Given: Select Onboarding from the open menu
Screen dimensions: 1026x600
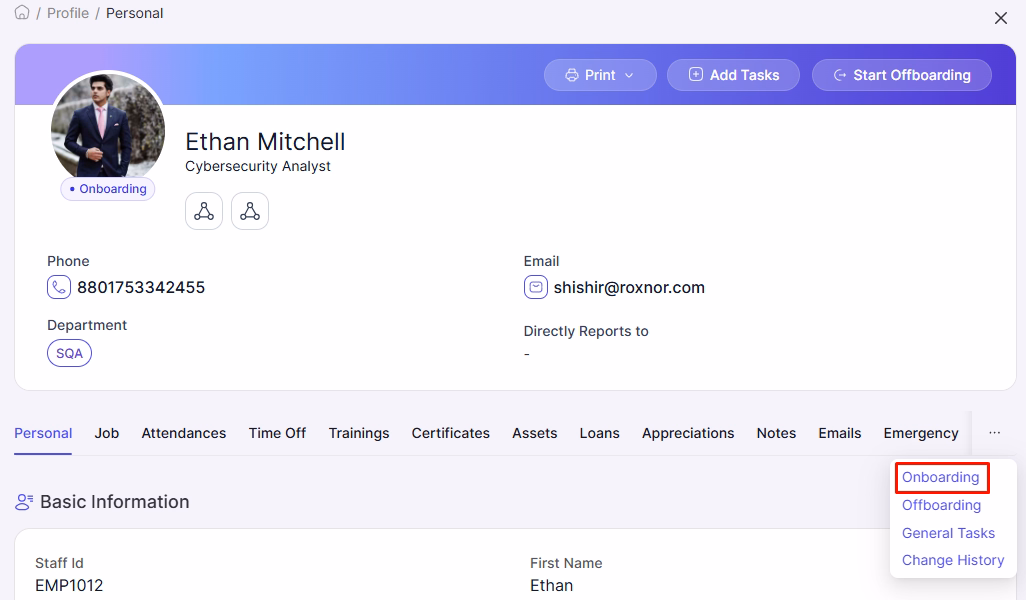Looking at the screenshot, I should (x=940, y=477).
